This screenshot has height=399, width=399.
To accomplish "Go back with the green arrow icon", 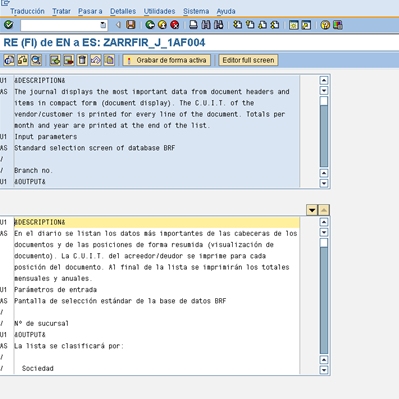I will point(150,25).
